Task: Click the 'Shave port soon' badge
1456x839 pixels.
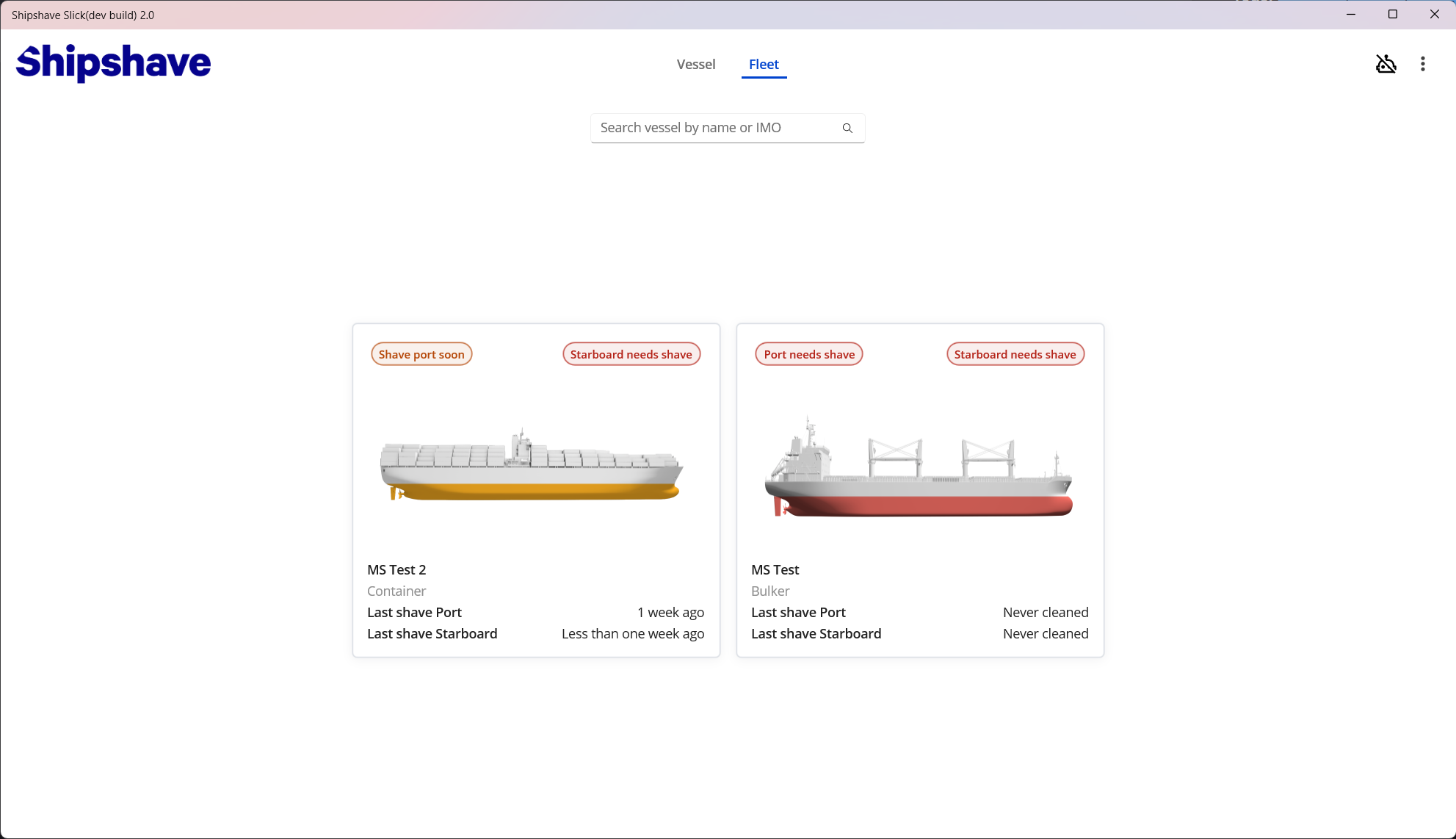Action: tap(421, 353)
